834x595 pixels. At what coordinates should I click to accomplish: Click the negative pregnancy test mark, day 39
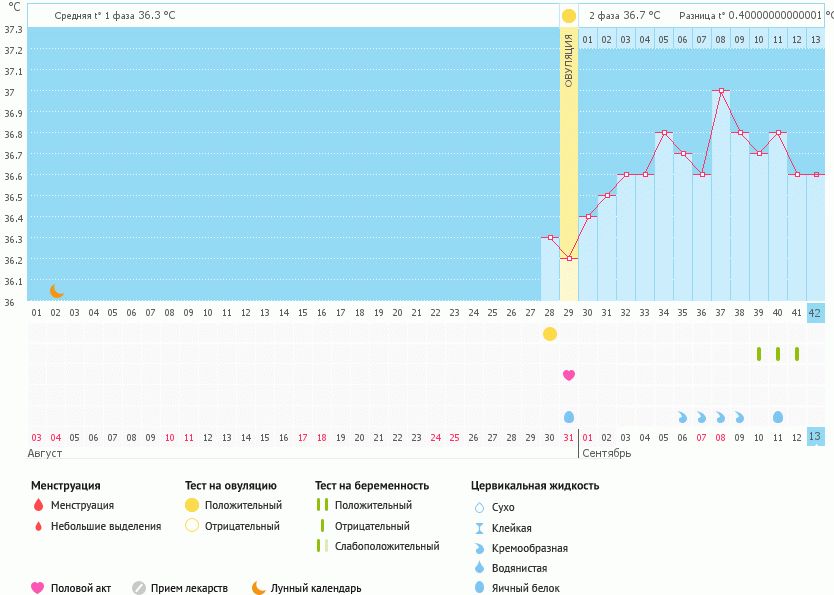pos(759,354)
